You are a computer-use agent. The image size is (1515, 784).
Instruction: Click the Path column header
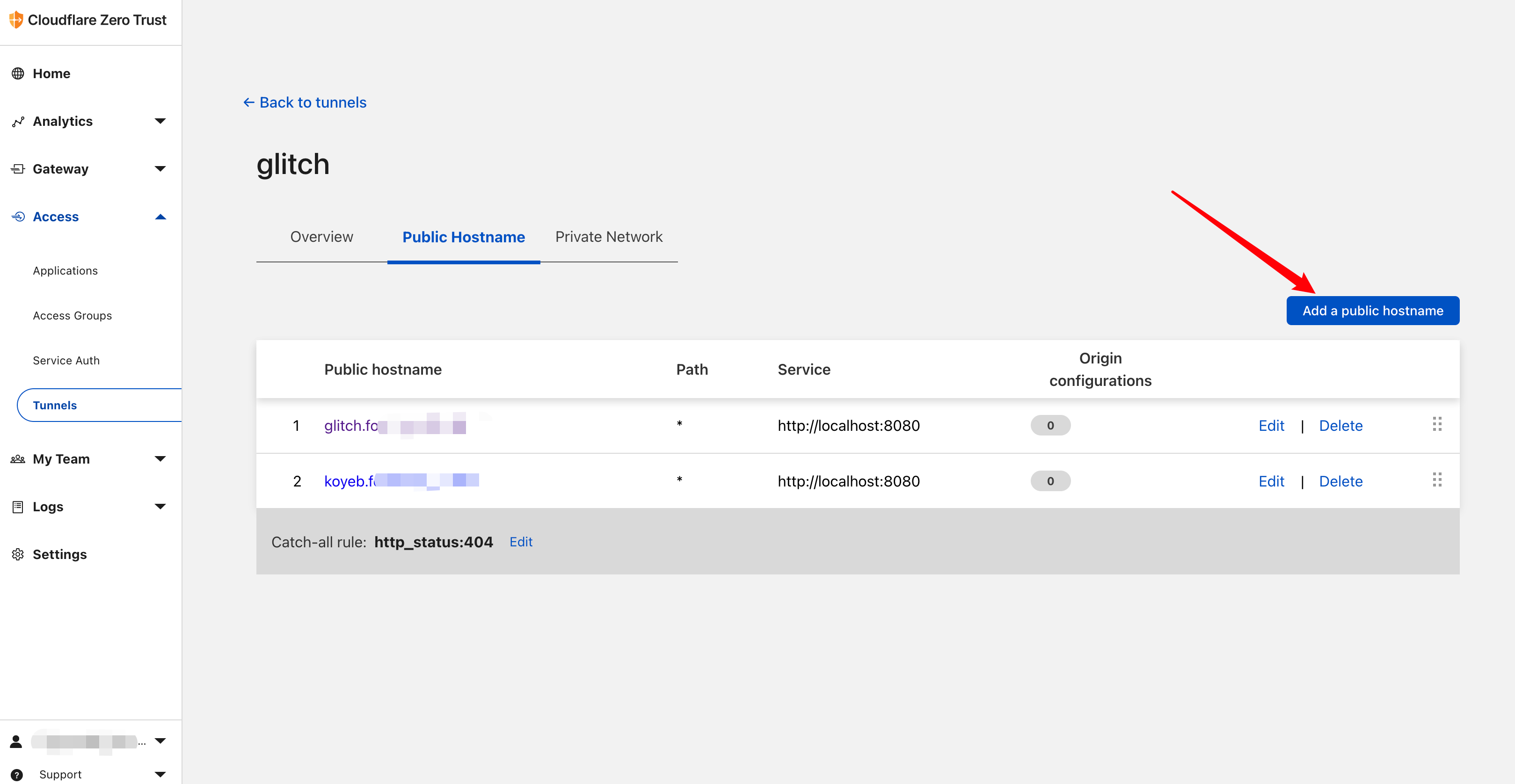click(x=692, y=370)
